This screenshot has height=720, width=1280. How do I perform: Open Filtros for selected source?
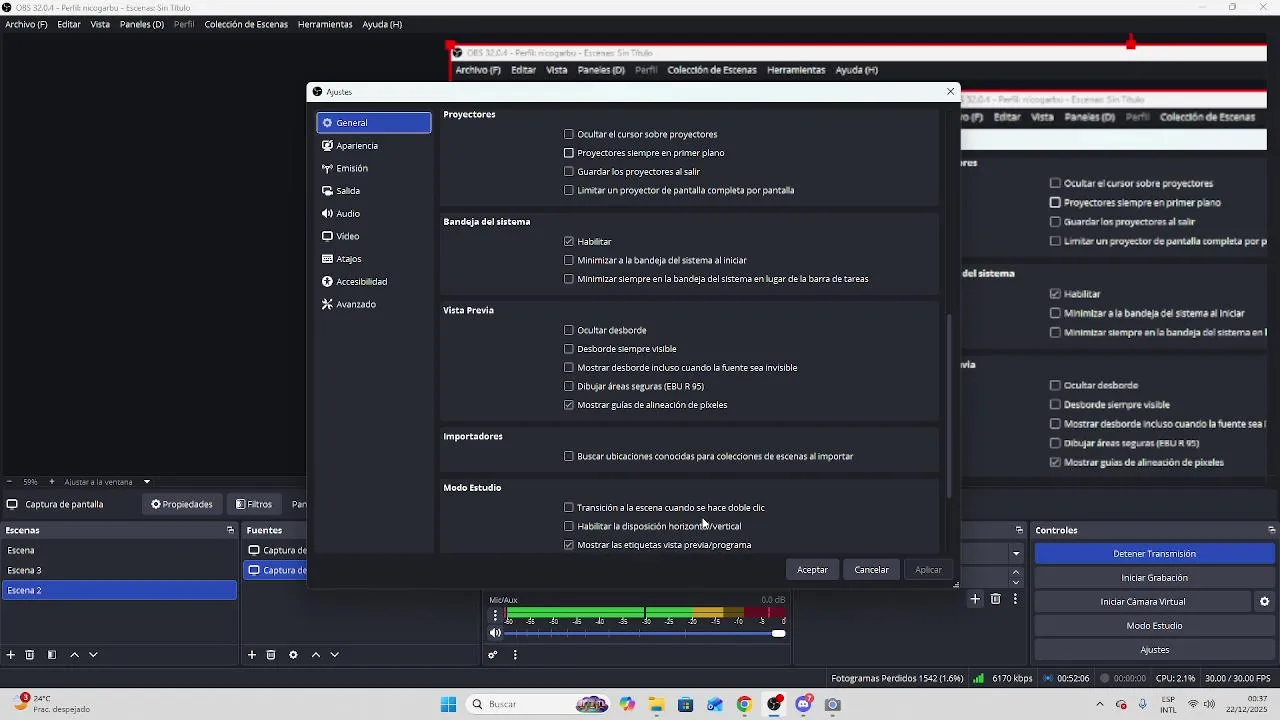click(254, 505)
